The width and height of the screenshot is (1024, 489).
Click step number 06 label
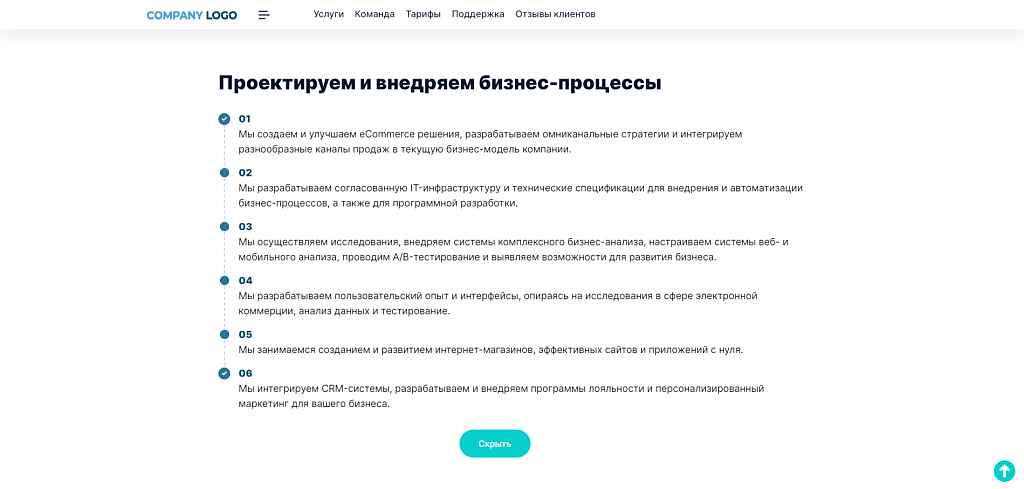(245, 373)
